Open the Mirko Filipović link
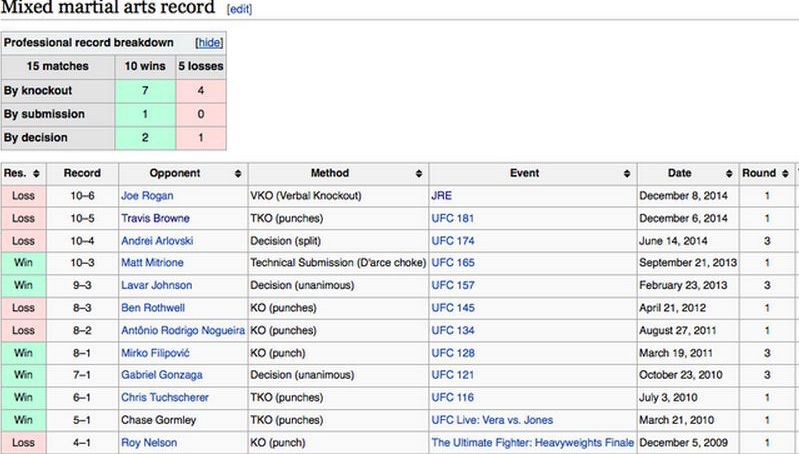Viewport: 799px width, 454px height. 154,352
